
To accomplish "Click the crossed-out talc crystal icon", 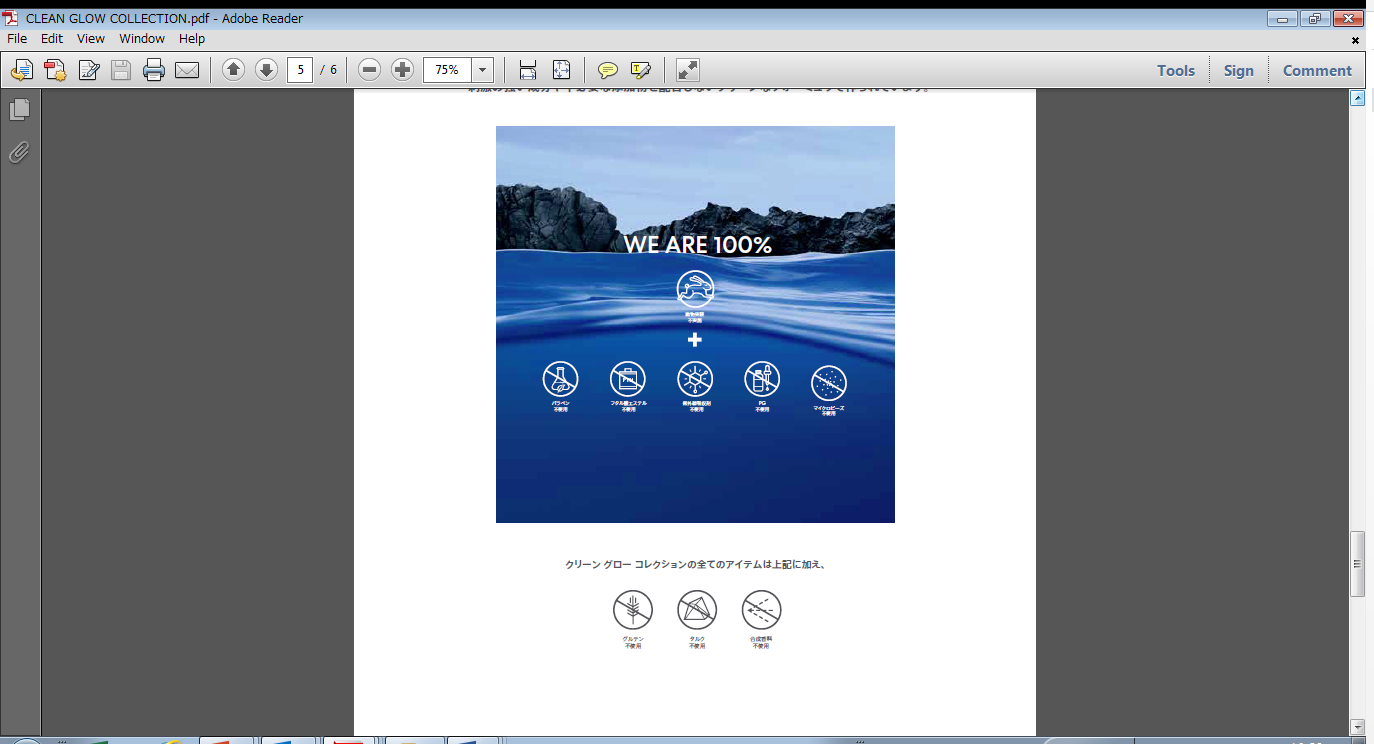I will (x=697, y=610).
